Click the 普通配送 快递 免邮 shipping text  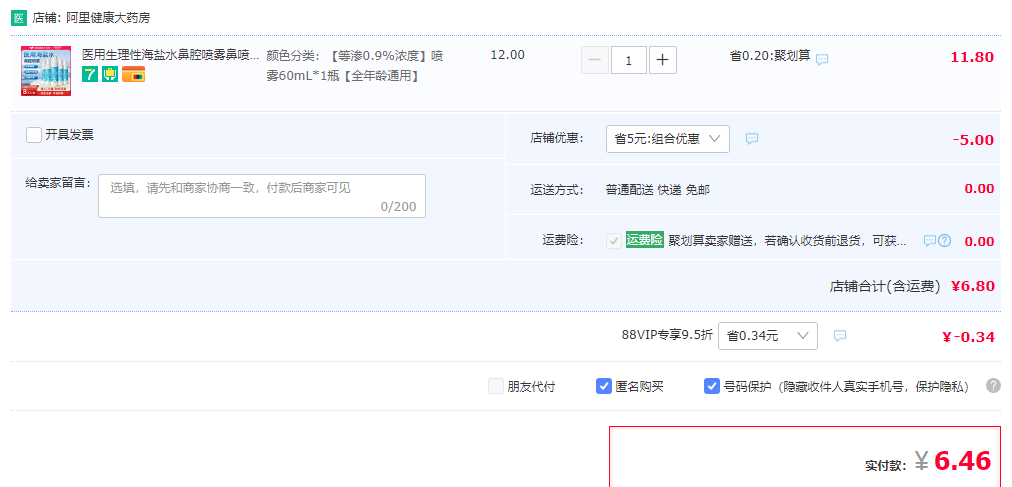pyautogui.click(x=658, y=190)
